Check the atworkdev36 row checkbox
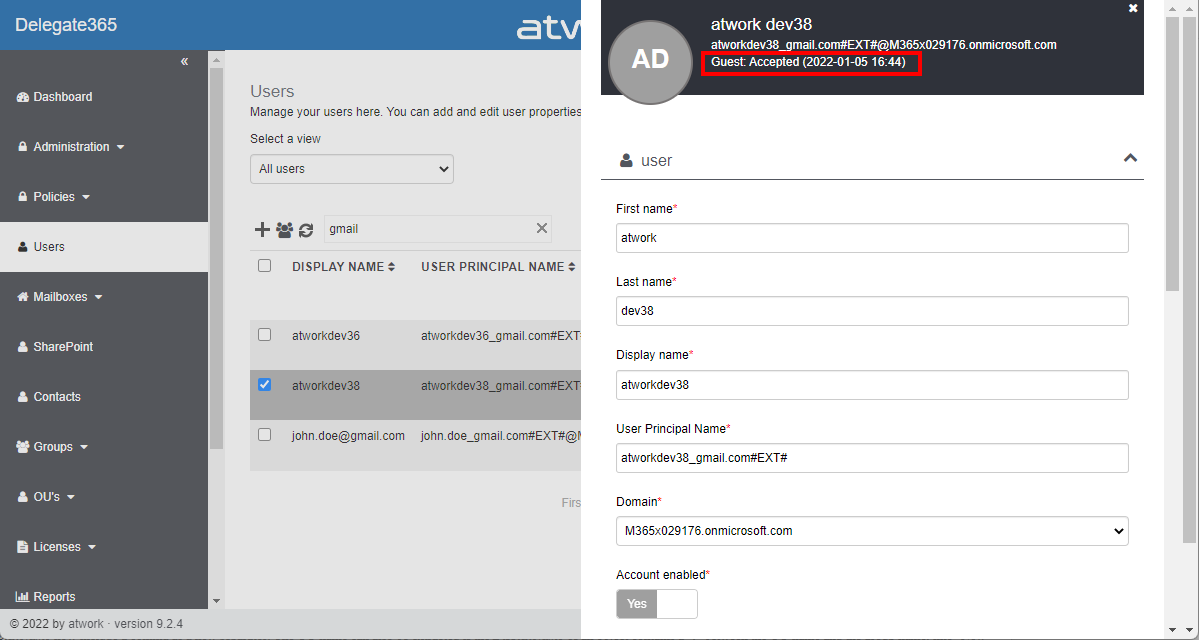Image resolution: width=1199 pixels, height=640 pixels. (265, 335)
